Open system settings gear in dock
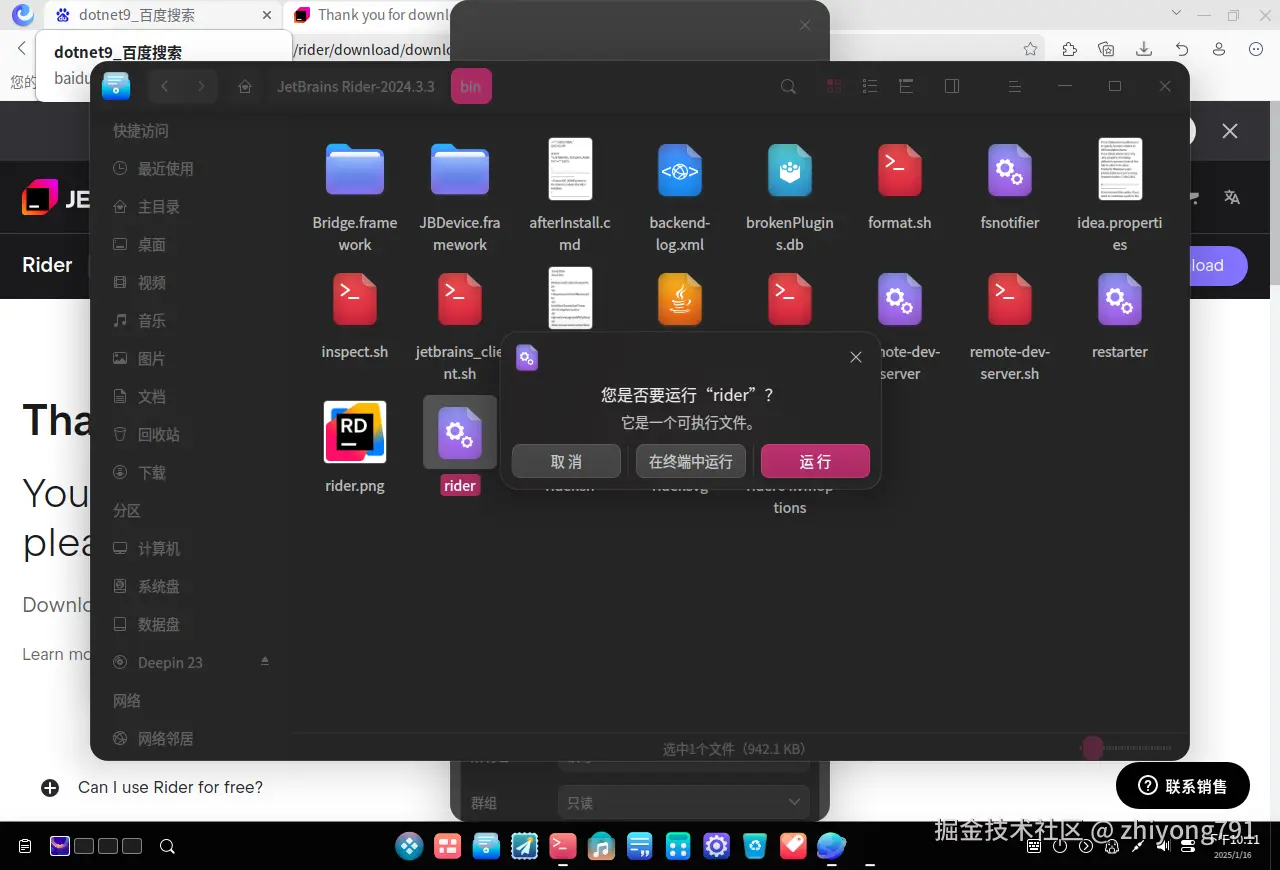1280x870 pixels. (x=716, y=846)
